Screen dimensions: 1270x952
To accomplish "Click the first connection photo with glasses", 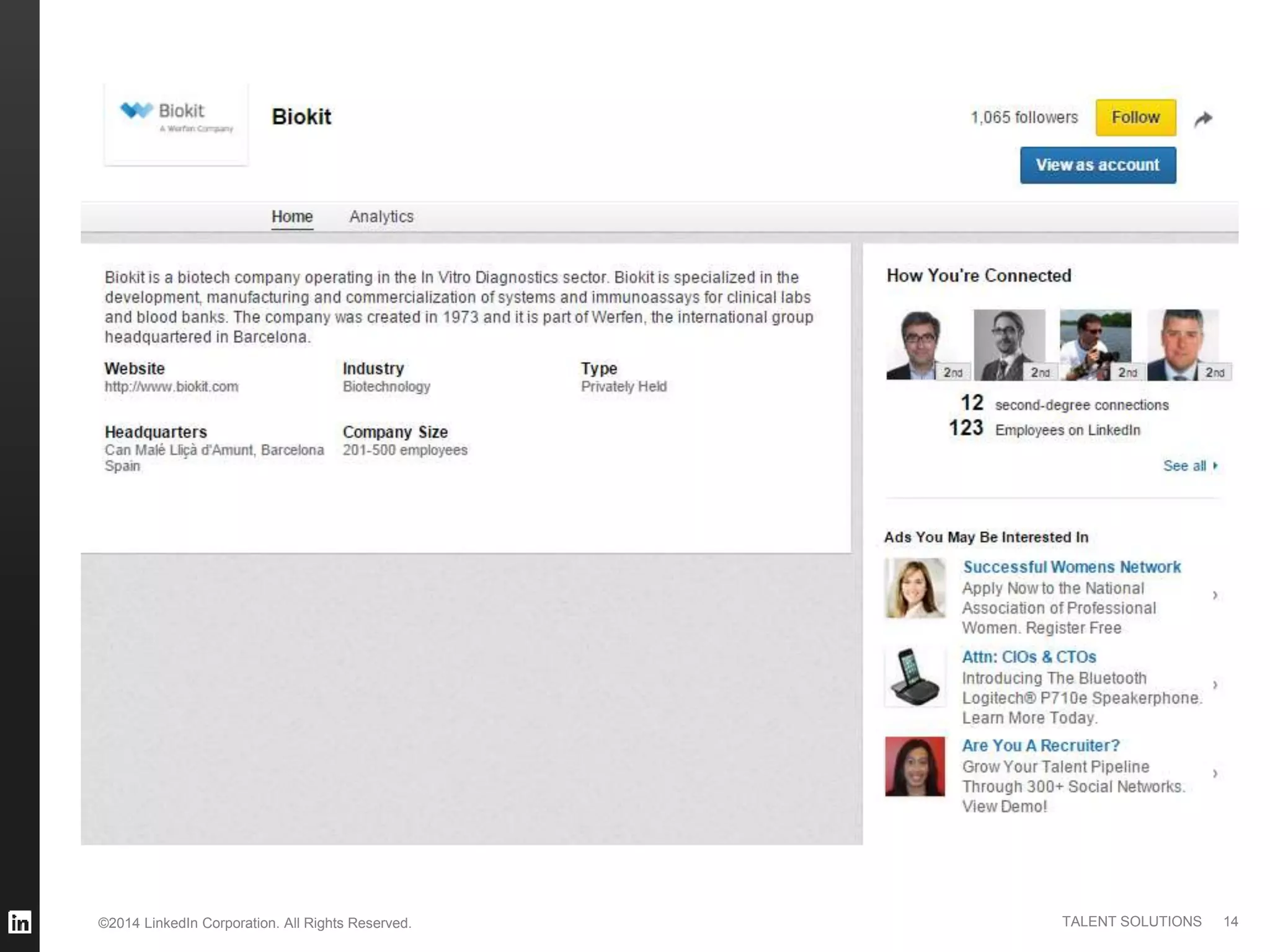I will pyautogui.click(x=922, y=345).
